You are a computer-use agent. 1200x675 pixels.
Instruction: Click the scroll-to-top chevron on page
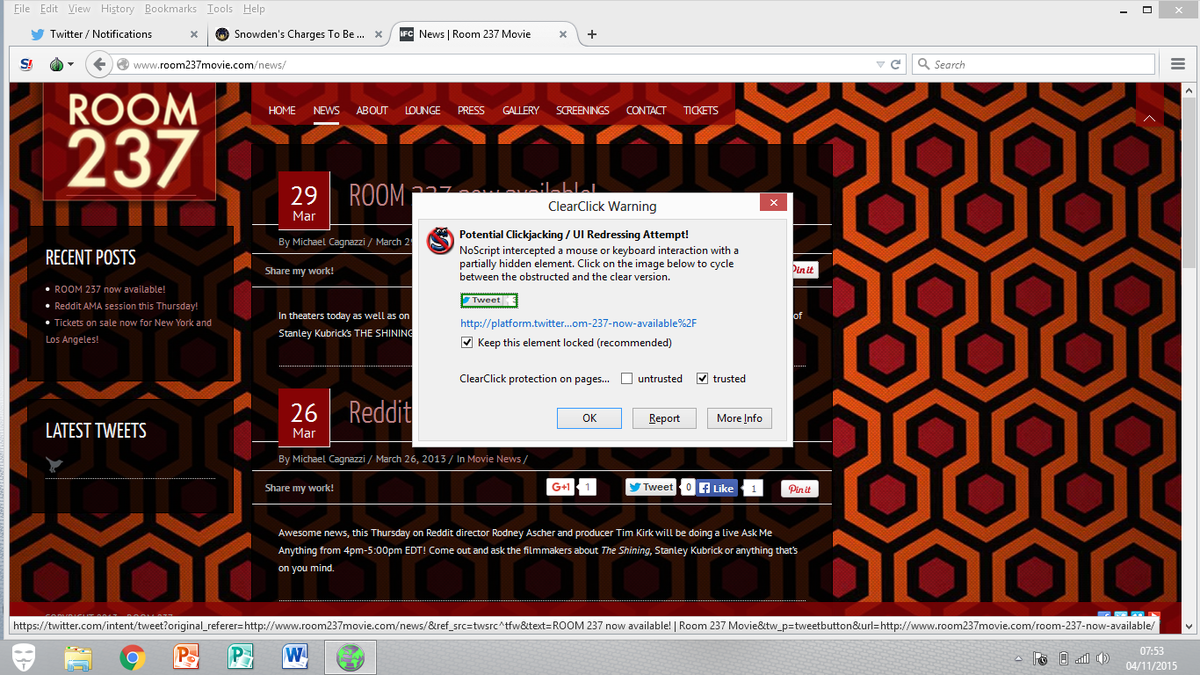1148,118
